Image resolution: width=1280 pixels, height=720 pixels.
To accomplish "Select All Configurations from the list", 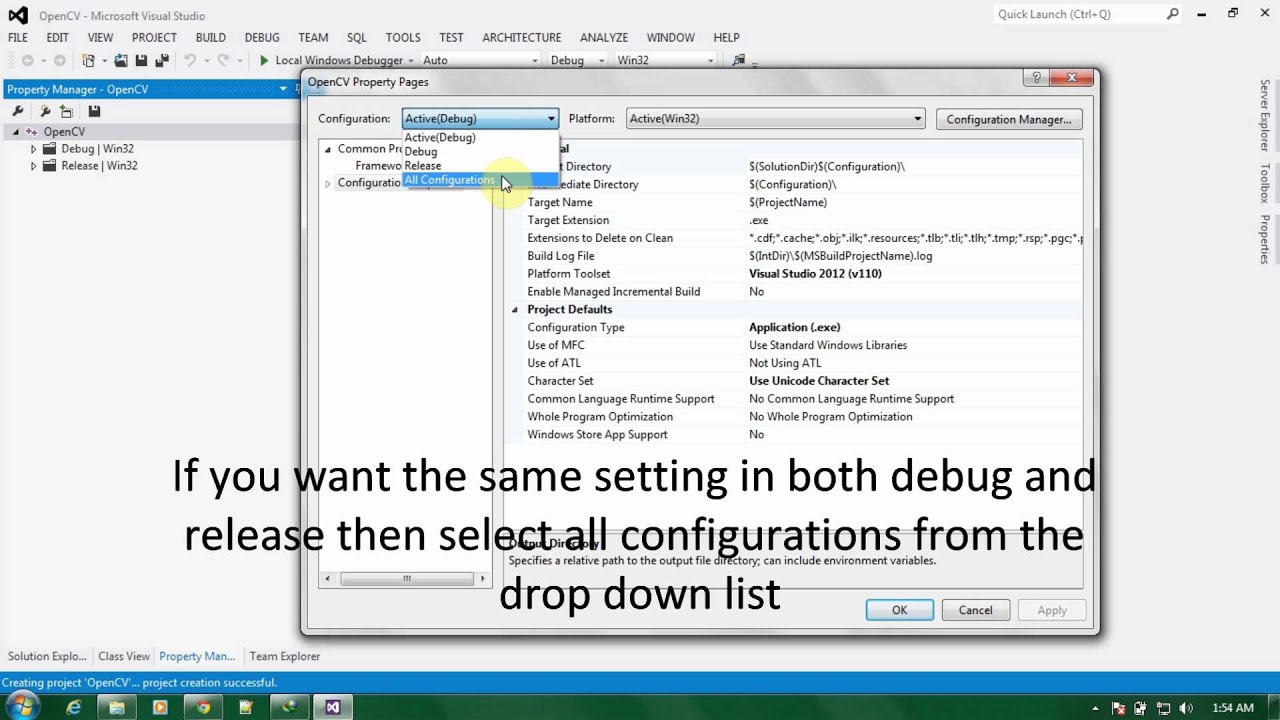I will (480, 180).
